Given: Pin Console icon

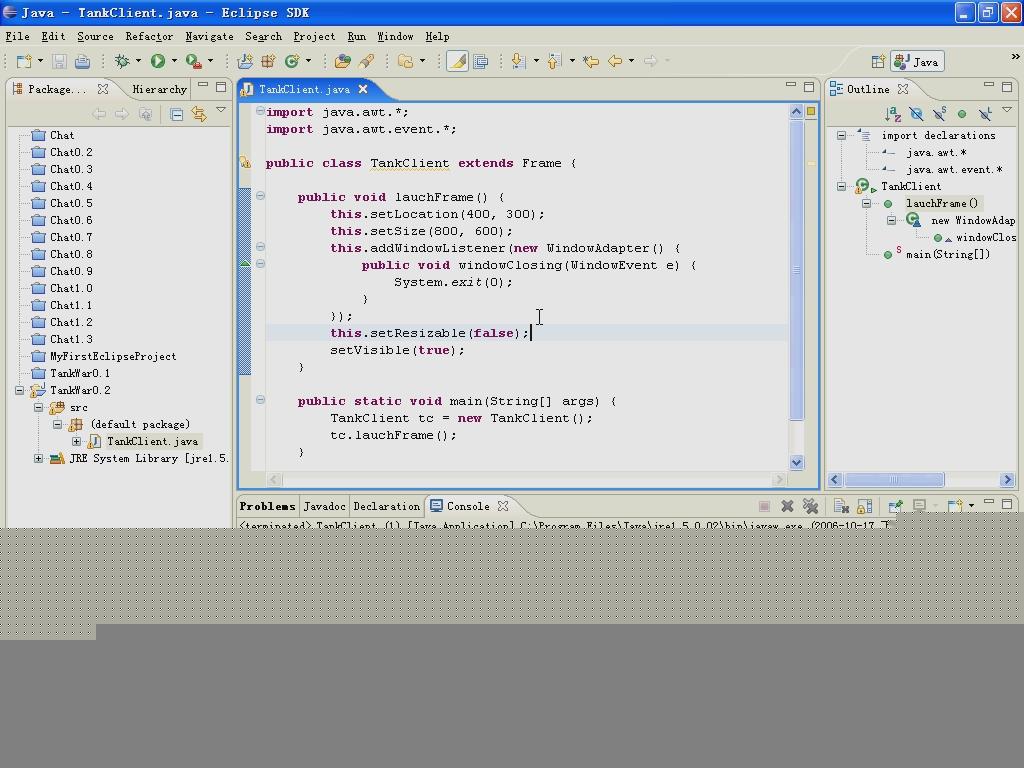Looking at the screenshot, I should [895, 506].
